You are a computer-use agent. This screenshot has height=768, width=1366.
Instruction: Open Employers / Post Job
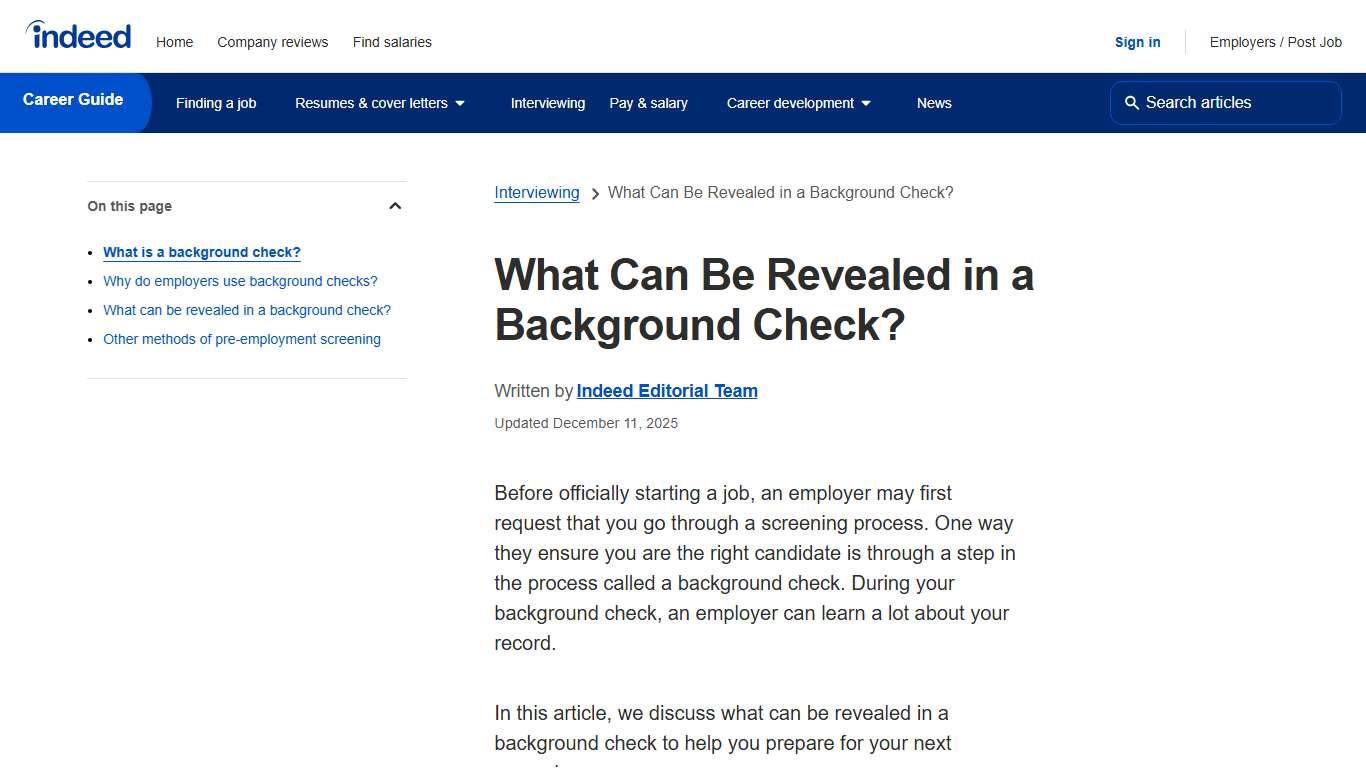[x=1275, y=42]
